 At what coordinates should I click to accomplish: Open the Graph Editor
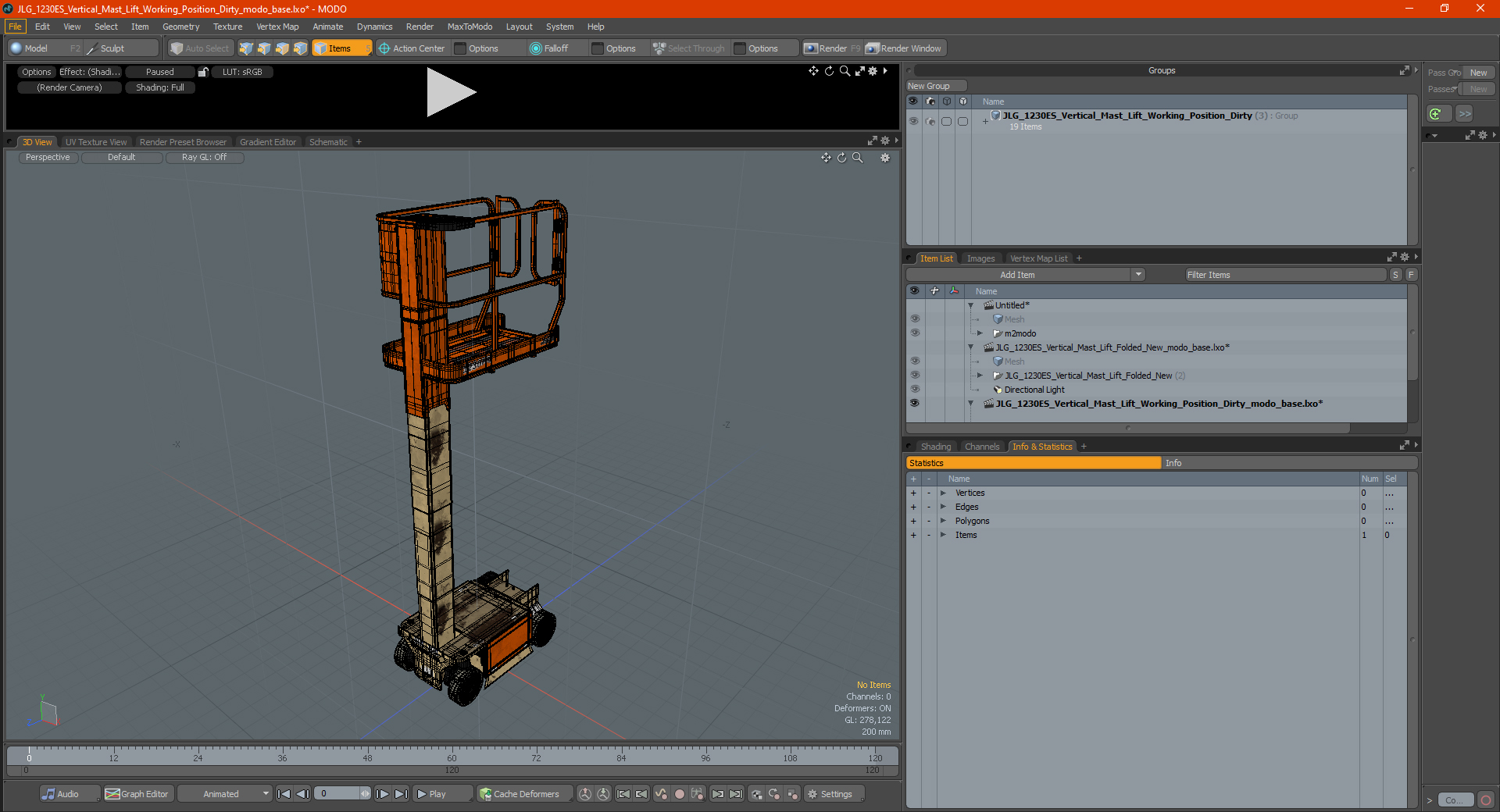click(x=137, y=794)
